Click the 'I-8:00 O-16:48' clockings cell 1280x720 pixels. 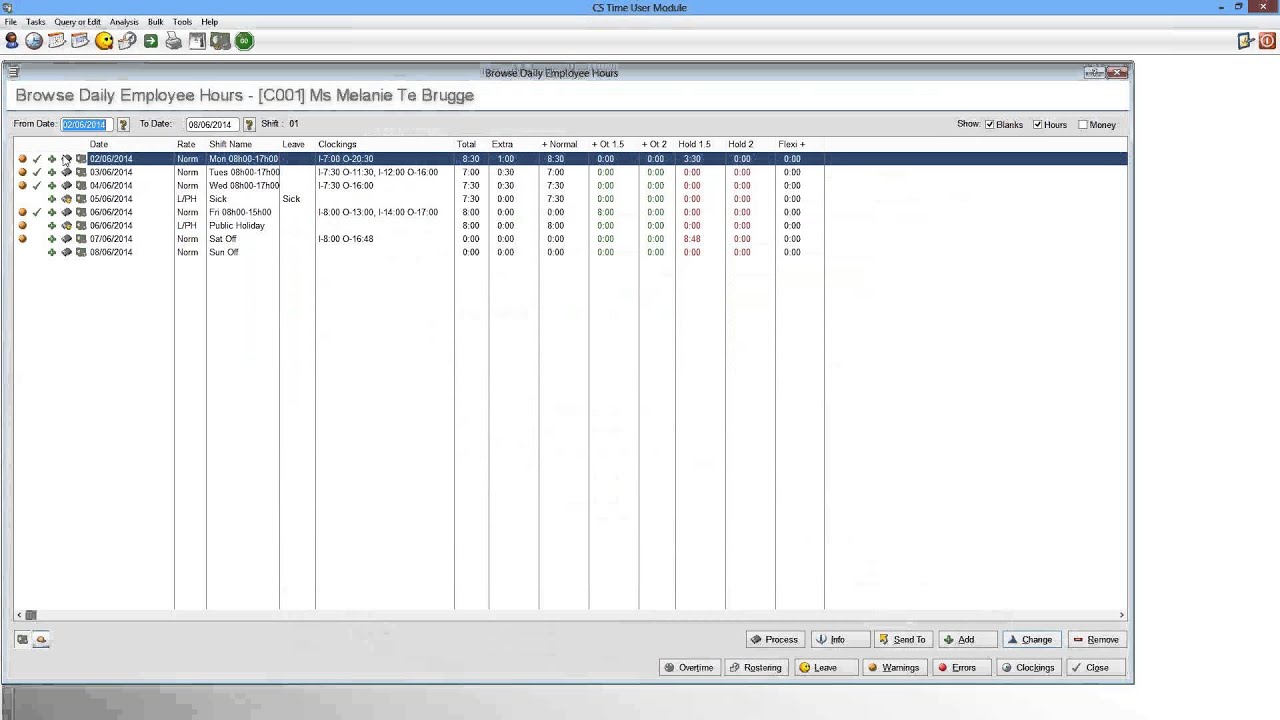(x=346, y=239)
